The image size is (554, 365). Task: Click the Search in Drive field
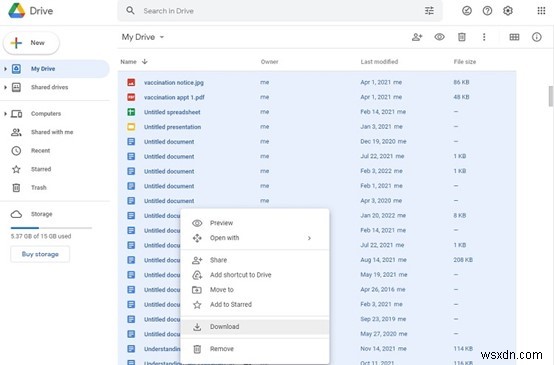point(279,11)
